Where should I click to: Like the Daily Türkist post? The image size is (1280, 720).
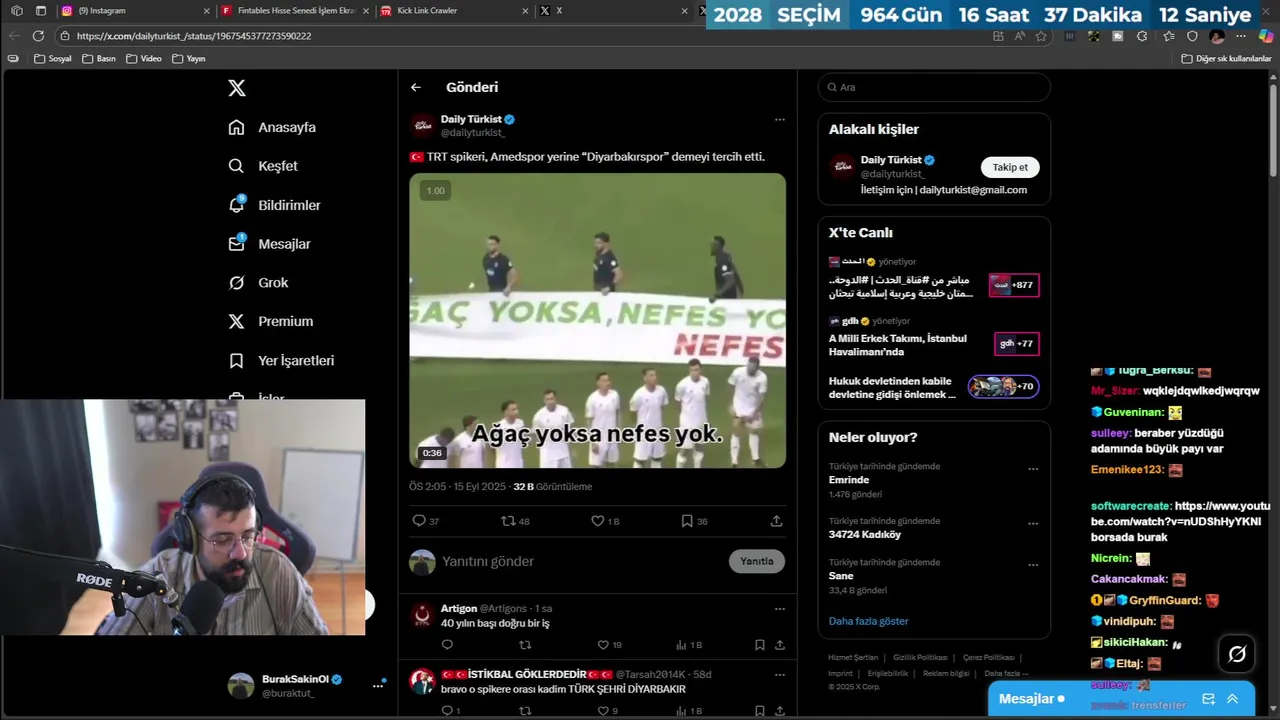point(605,521)
